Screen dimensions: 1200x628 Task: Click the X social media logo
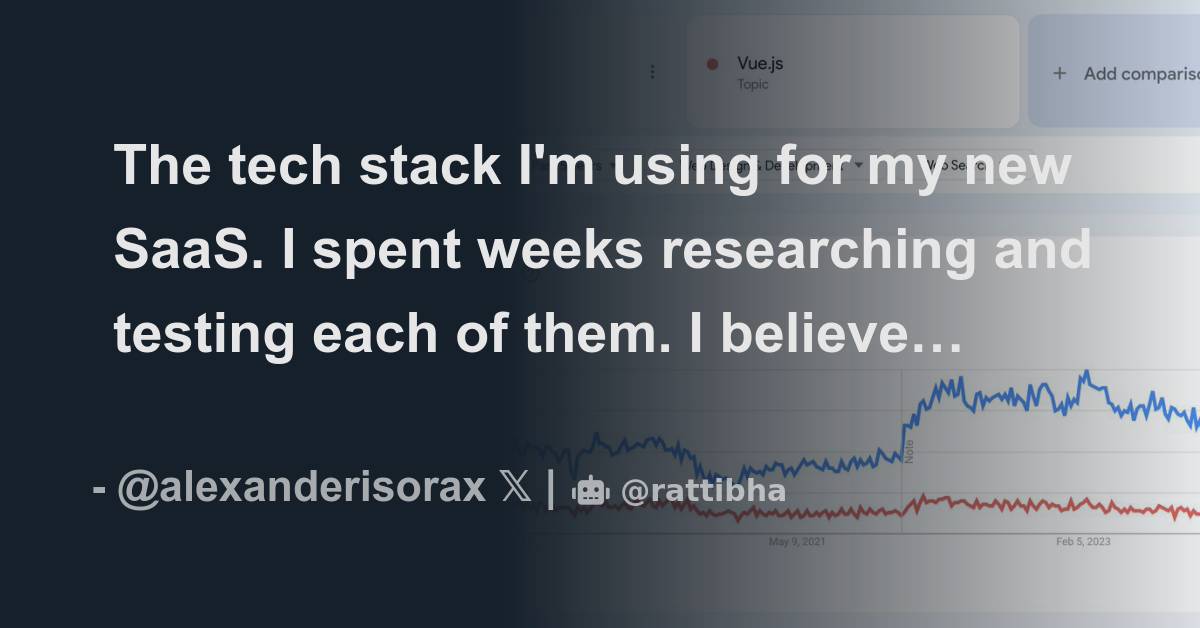[513, 487]
